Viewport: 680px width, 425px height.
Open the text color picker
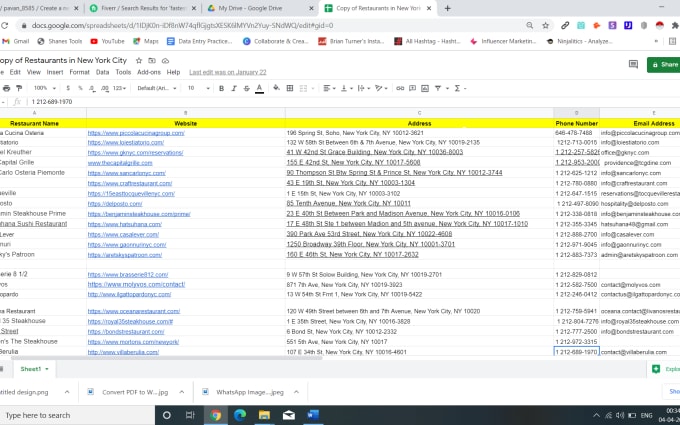pyautogui.click(x=259, y=88)
